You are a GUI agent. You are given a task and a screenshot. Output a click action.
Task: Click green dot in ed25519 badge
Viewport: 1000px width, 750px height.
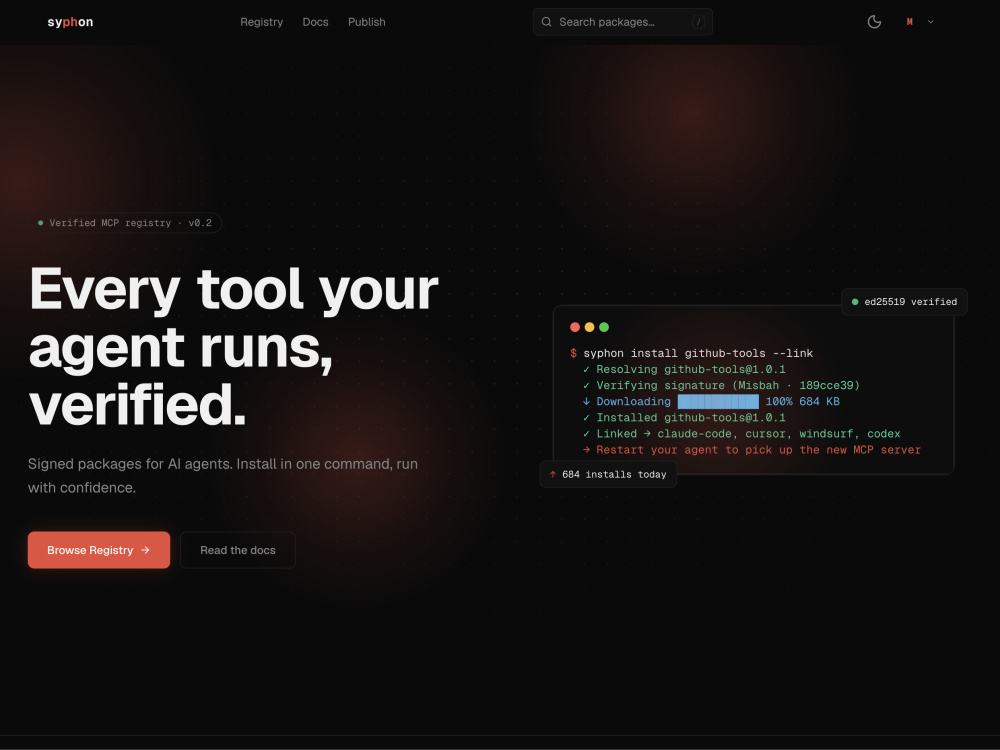[x=855, y=302]
